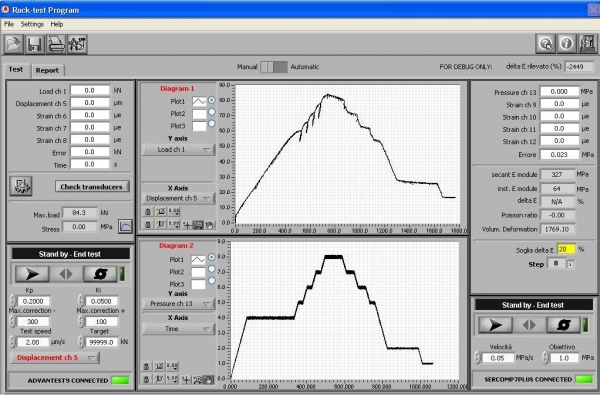Viewport: 600px width, 395px height.
Task: Click the yellow Soglia delta E field
Action: pos(566,249)
